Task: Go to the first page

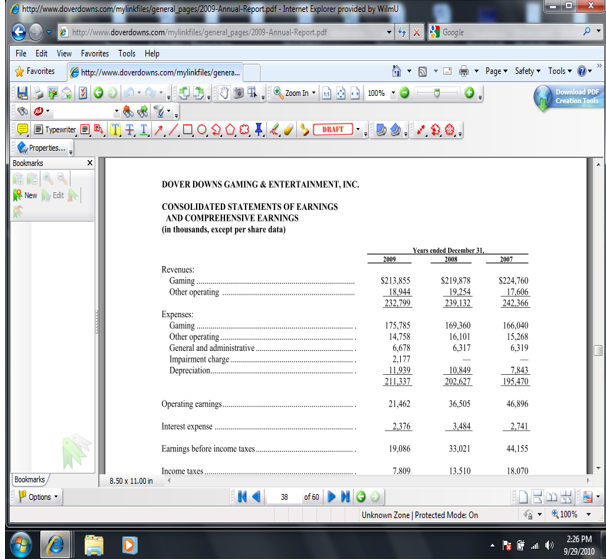Action: click(x=240, y=497)
